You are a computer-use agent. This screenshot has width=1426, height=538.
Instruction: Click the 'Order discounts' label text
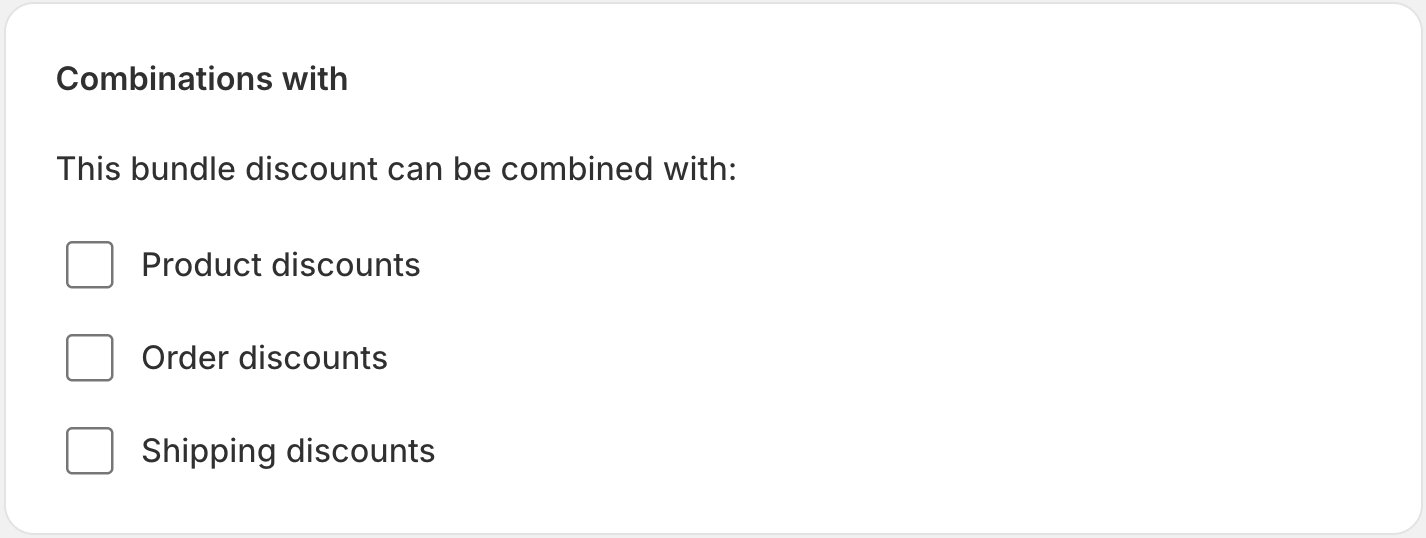tap(264, 358)
